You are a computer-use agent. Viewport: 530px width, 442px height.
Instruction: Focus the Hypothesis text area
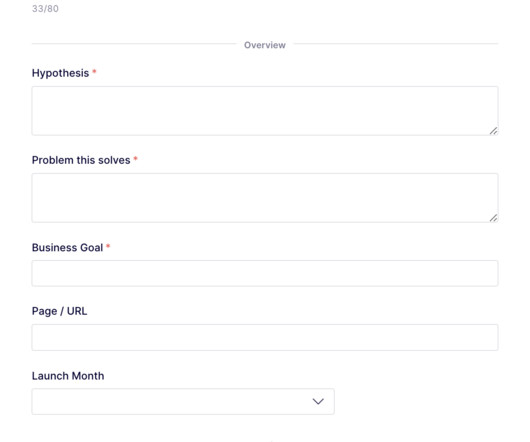pyautogui.click(x=265, y=111)
